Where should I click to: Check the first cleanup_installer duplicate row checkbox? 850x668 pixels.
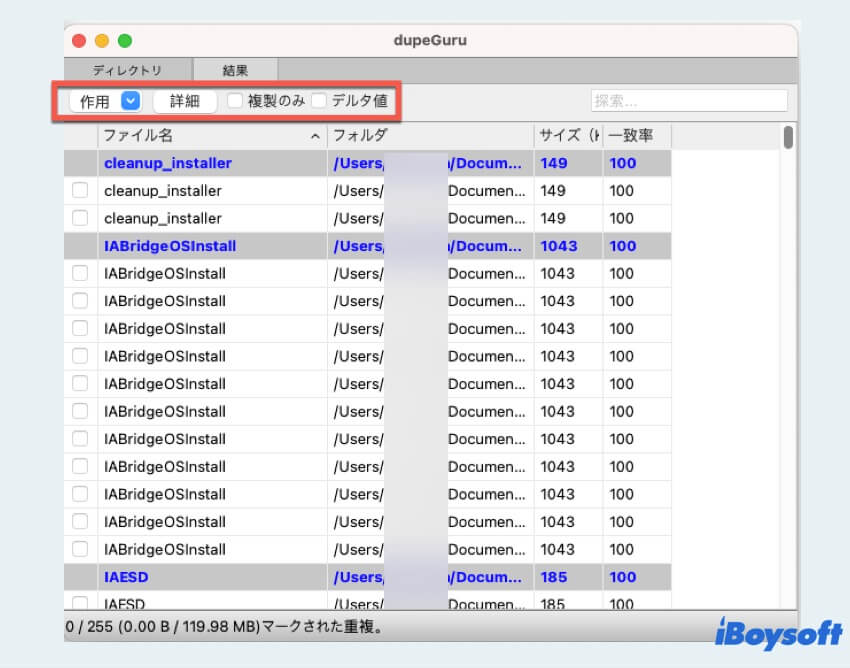tap(79, 190)
